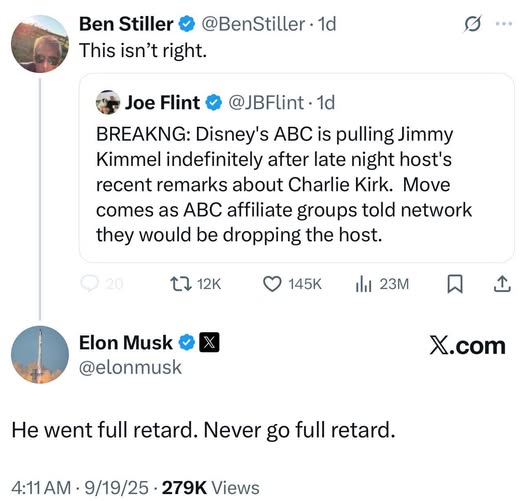Click the 4:11 AM timestamp
The image size is (526, 501).
click(x=41, y=488)
